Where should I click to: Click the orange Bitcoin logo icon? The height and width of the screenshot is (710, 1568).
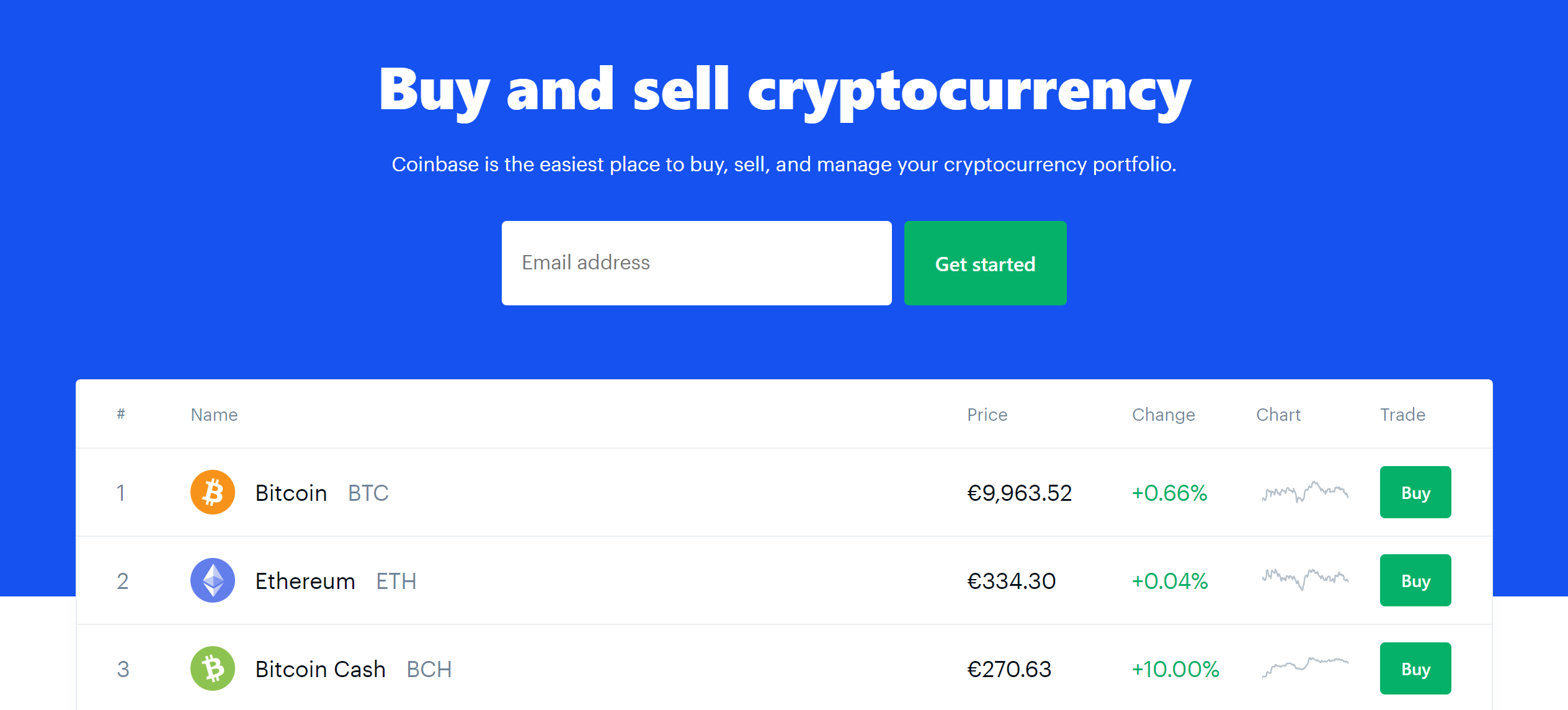click(212, 492)
